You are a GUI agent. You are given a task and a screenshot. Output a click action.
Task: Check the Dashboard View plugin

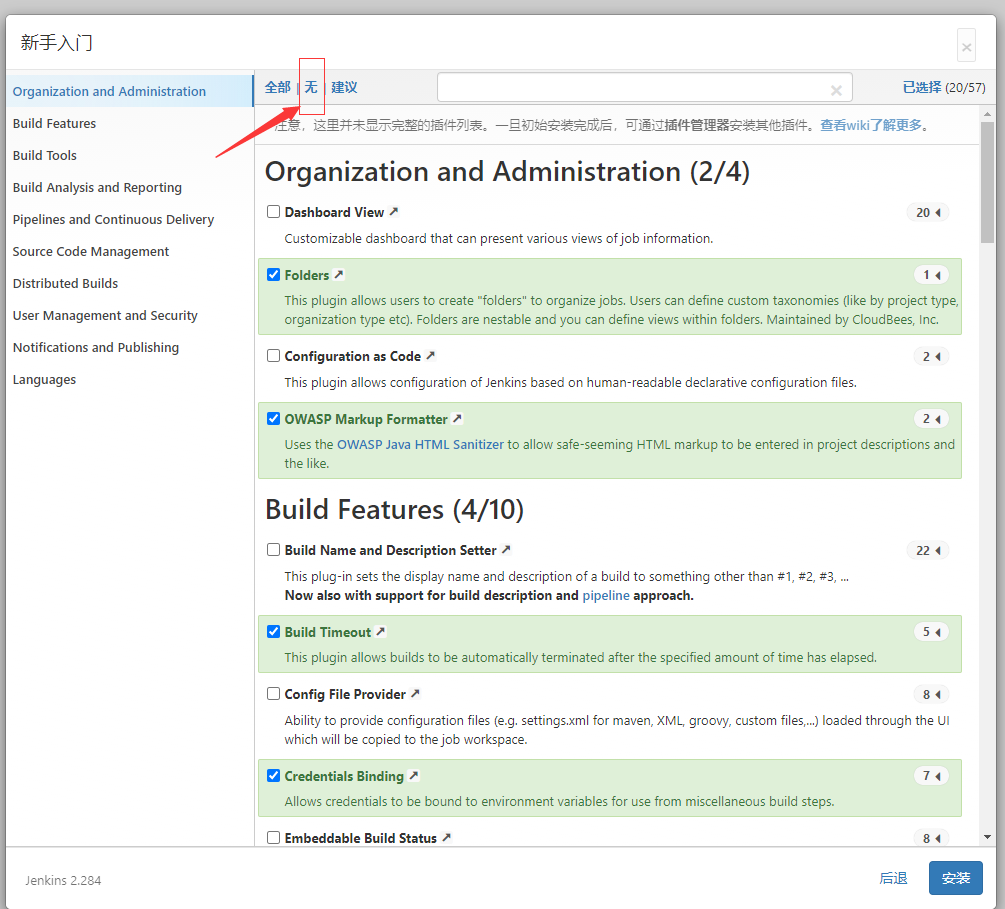point(274,212)
